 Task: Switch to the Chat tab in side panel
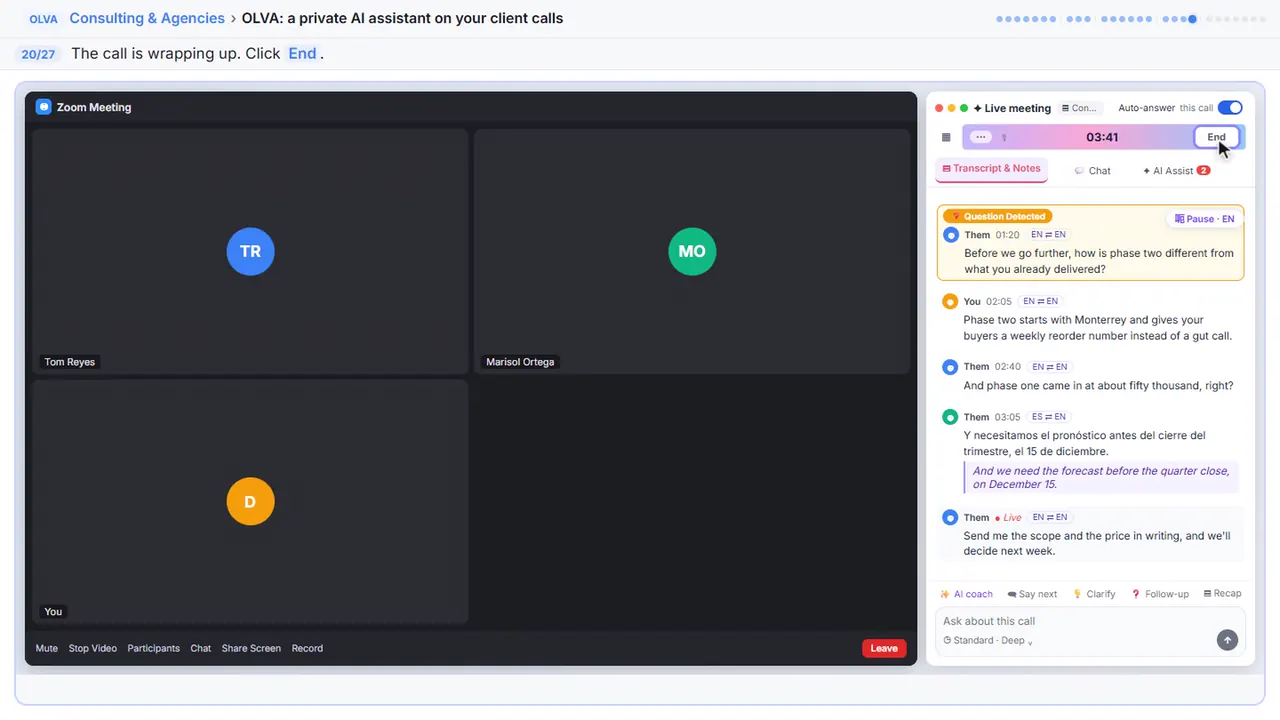(1092, 171)
